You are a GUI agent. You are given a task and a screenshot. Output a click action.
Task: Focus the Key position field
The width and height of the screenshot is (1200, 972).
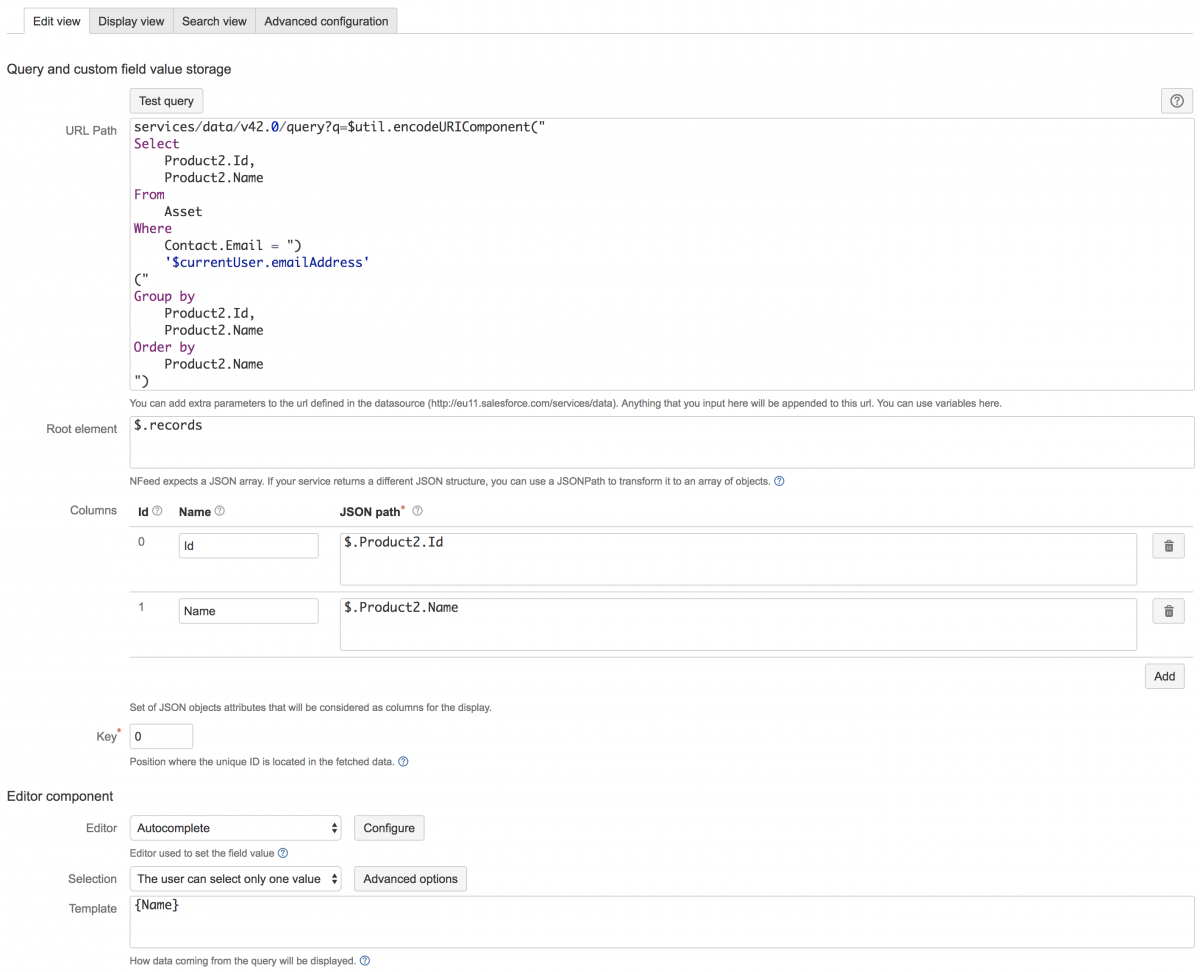pyautogui.click(x=161, y=737)
